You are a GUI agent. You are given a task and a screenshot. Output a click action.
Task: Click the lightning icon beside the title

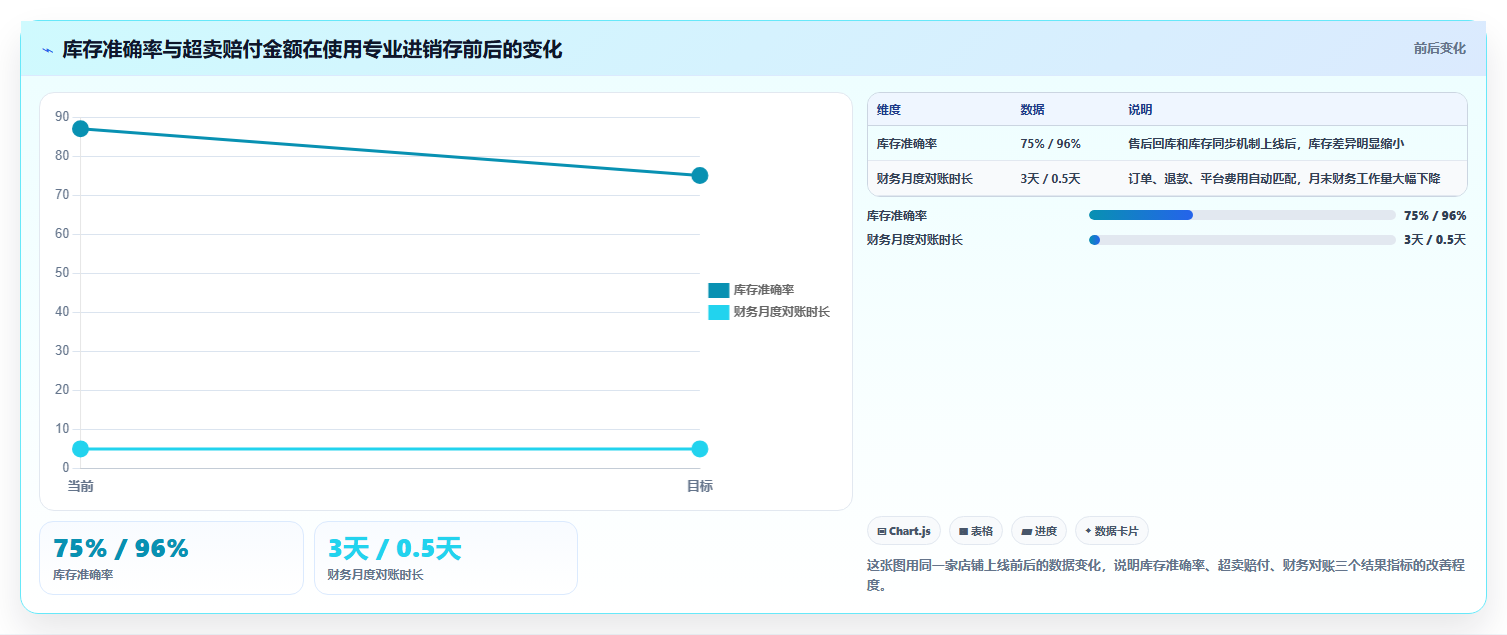(x=47, y=50)
